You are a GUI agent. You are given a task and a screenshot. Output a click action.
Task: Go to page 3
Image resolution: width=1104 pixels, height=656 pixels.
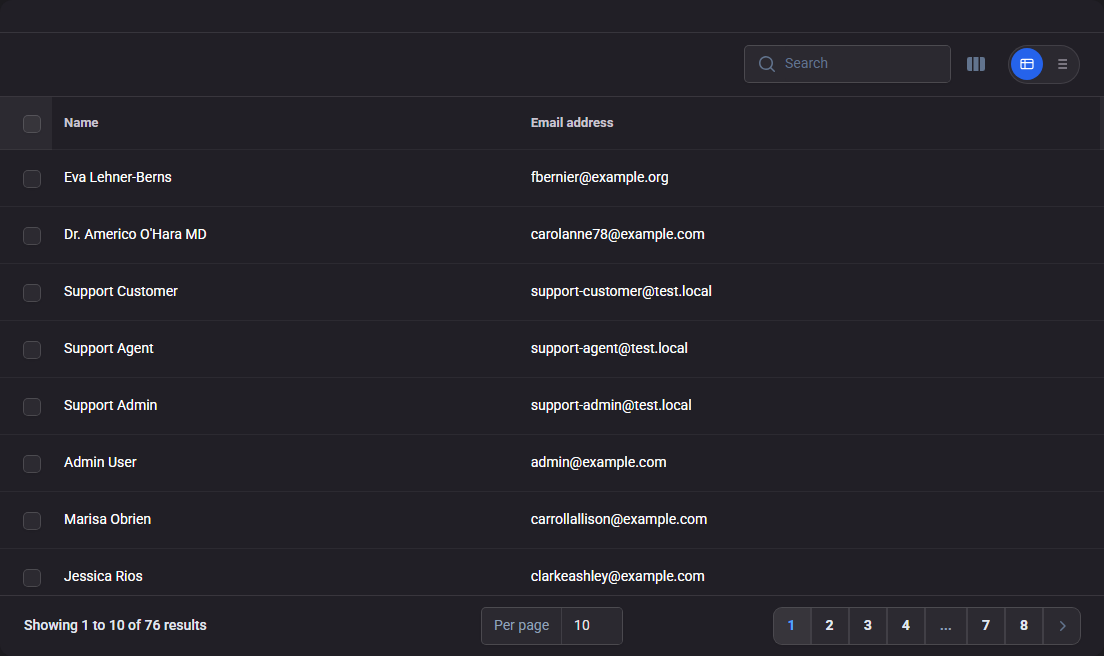pyautogui.click(x=867, y=626)
